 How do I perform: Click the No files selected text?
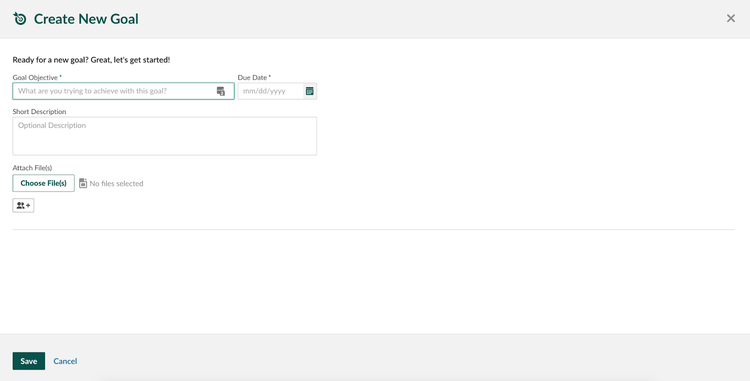click(116, 184)
